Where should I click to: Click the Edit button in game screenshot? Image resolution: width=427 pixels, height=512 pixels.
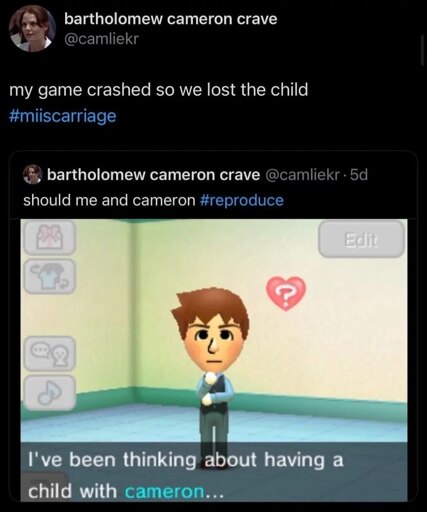pos(361,239)
